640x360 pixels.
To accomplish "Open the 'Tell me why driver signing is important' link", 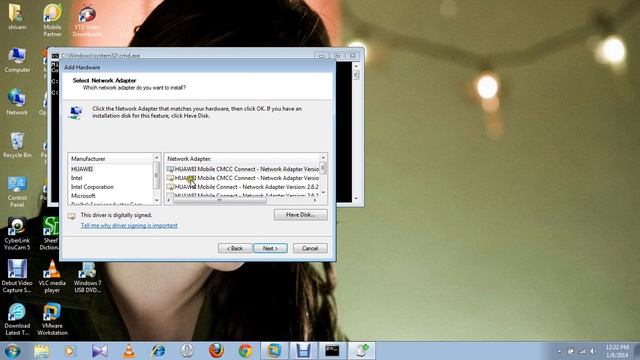I will tap(129, 225).
